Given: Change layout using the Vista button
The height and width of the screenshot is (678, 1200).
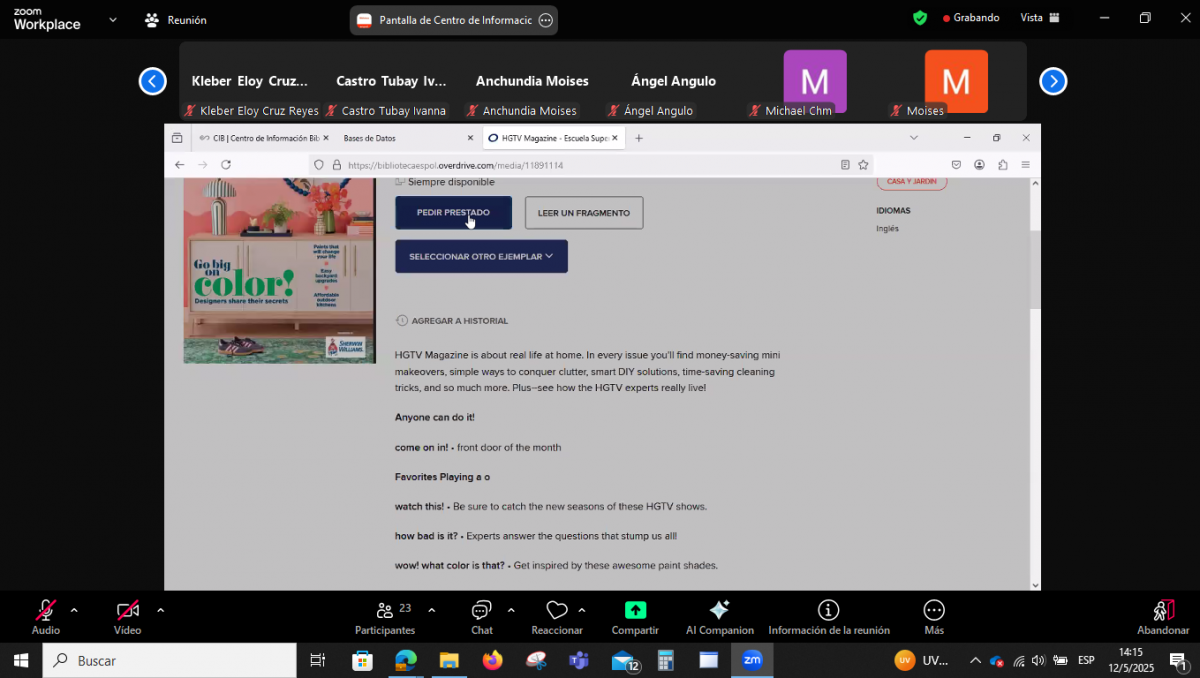Looking at the screenshot, I should pyautogui.click(x=1039, y=18).
